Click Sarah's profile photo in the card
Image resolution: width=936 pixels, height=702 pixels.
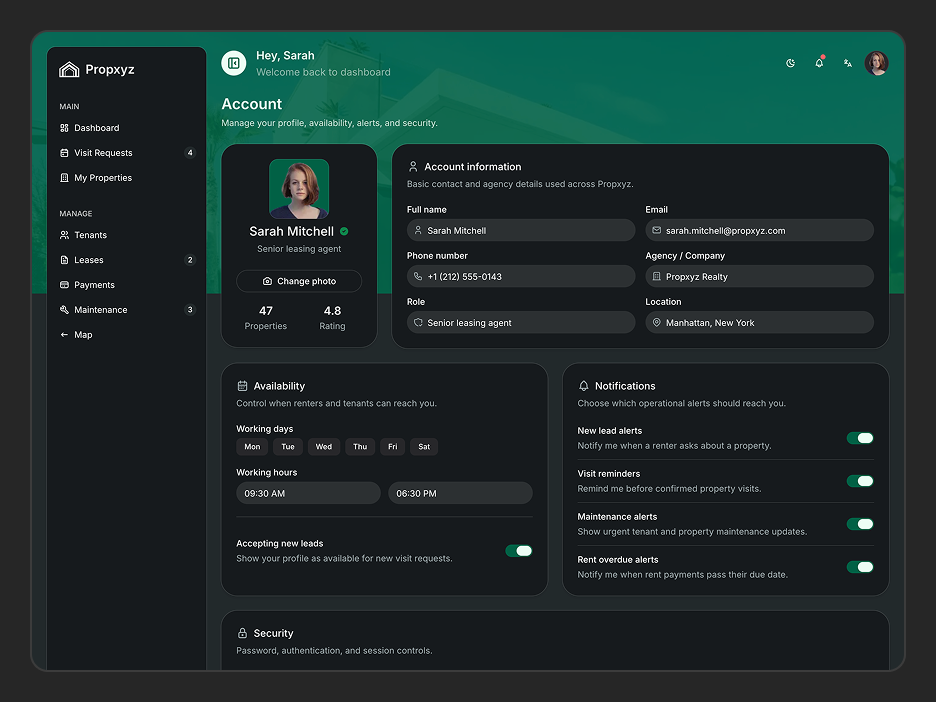(x=299, y=189)
